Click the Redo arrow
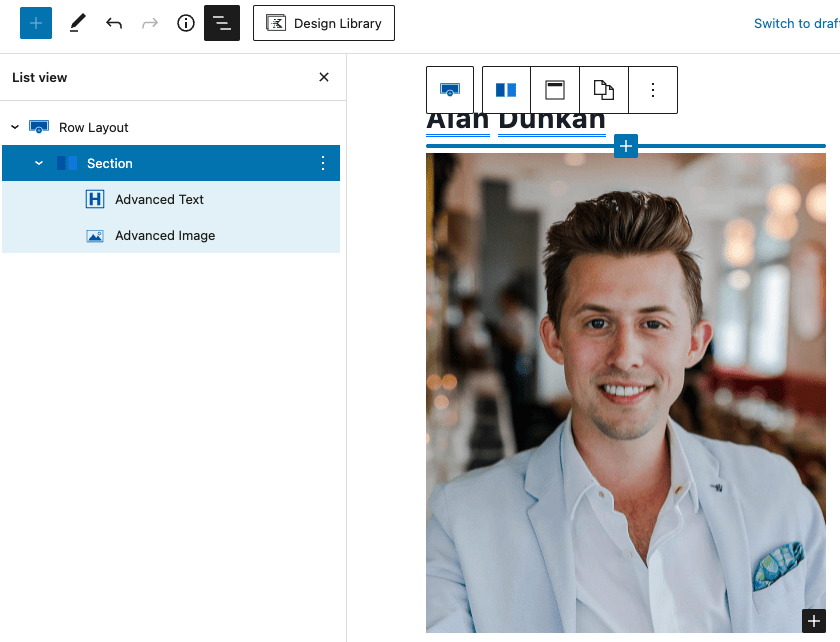This screenshot has height=642, width=840. (x=150, y=23)
